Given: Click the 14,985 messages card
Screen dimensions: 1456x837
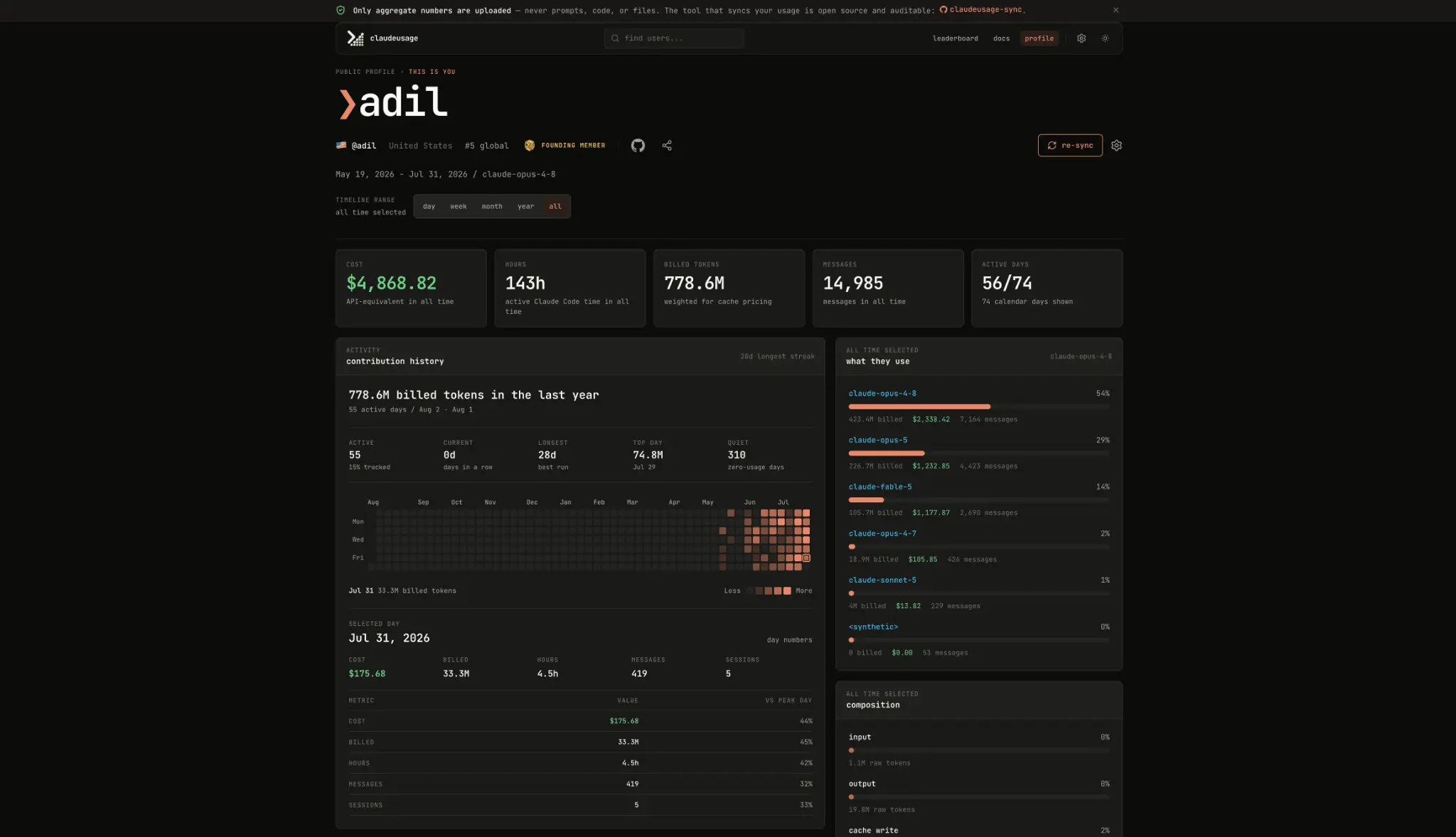Looking at the screenshot, I should pyautogui.click(x=888, y=288).
